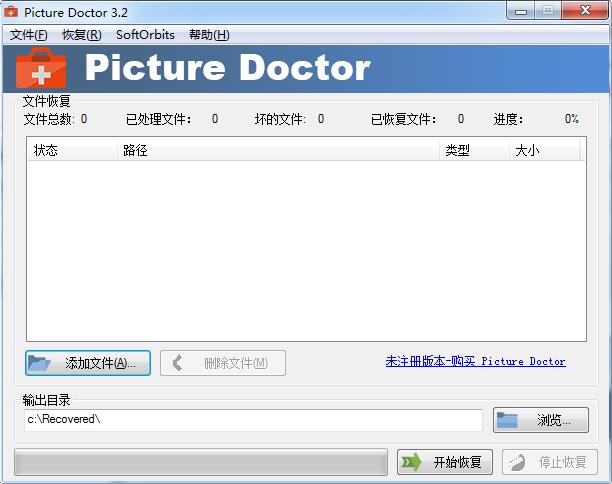Open the 文件(F) menu
This screenshot has width=612, height=484.
[28, 35]
